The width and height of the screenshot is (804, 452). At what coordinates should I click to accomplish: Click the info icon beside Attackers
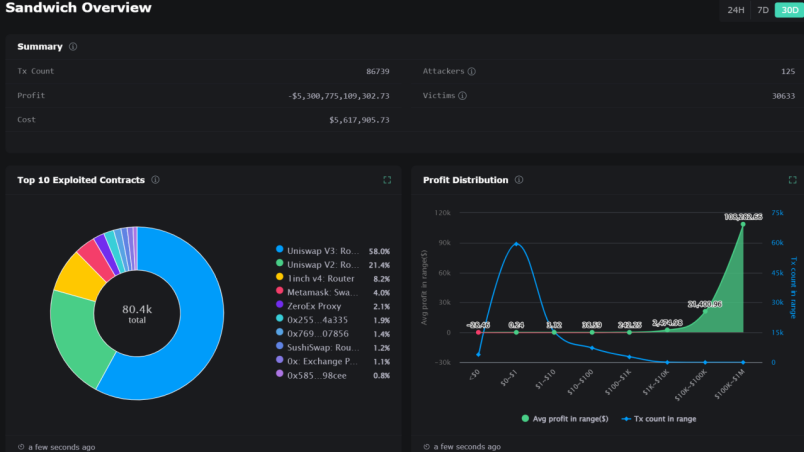pos(472,71)
